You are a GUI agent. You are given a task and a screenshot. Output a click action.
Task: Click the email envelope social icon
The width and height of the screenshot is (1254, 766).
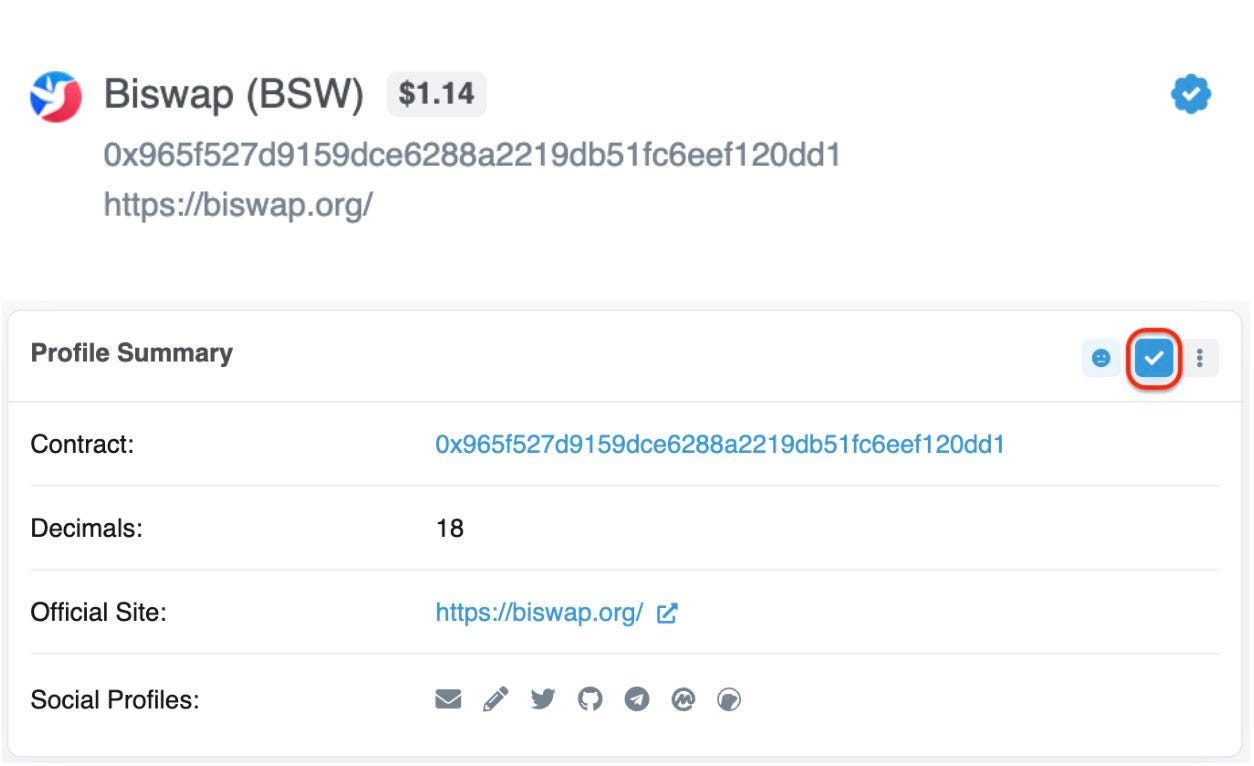coord(448,699)
